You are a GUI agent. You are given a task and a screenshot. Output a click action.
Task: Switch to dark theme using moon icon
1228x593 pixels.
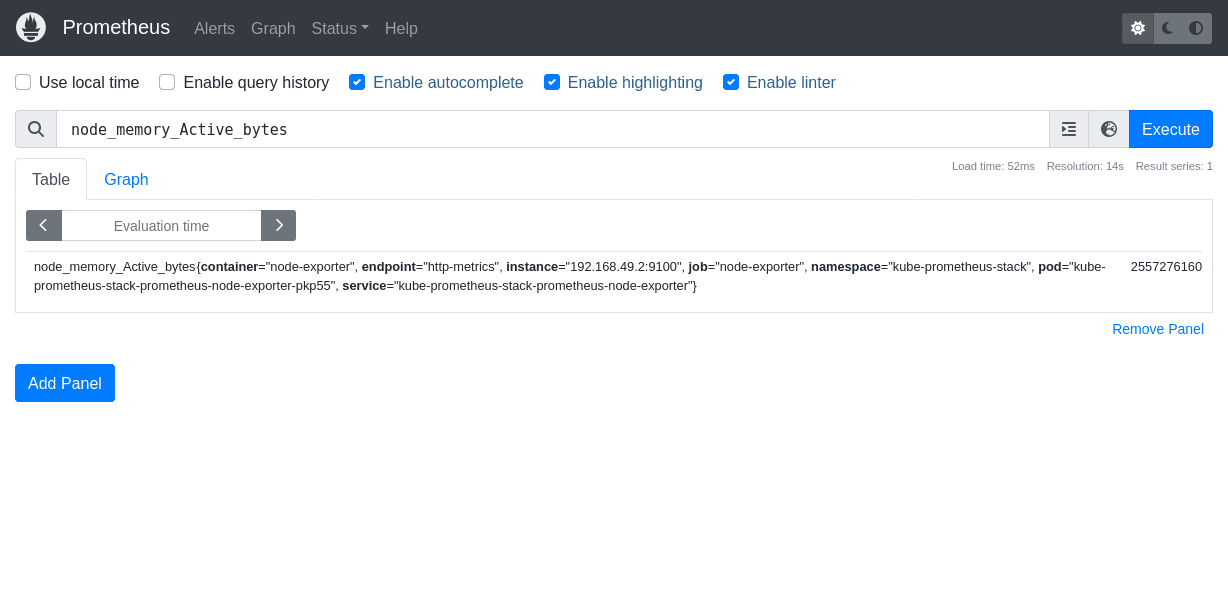click(1166, 28)
